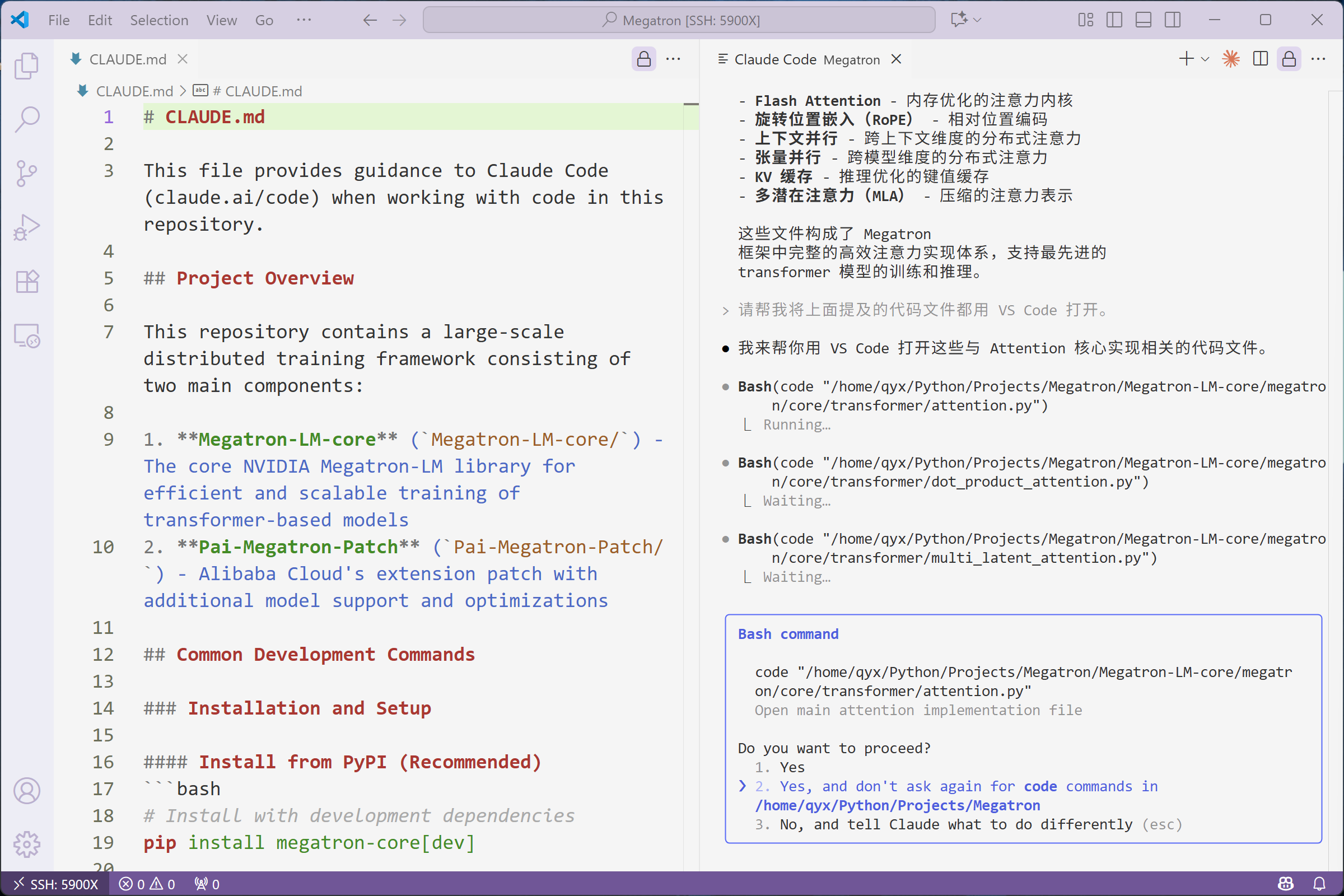Image resolution: width=1344 pixels, height=896 pixels.
Task: Close the CLAUDE.md tab
Action: coord(183,59)
